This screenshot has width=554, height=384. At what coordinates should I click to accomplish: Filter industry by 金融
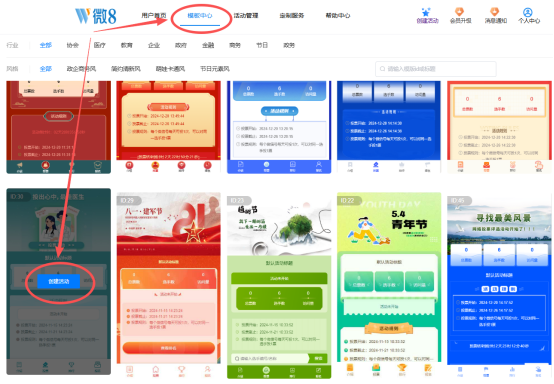(x=208, y=45)
